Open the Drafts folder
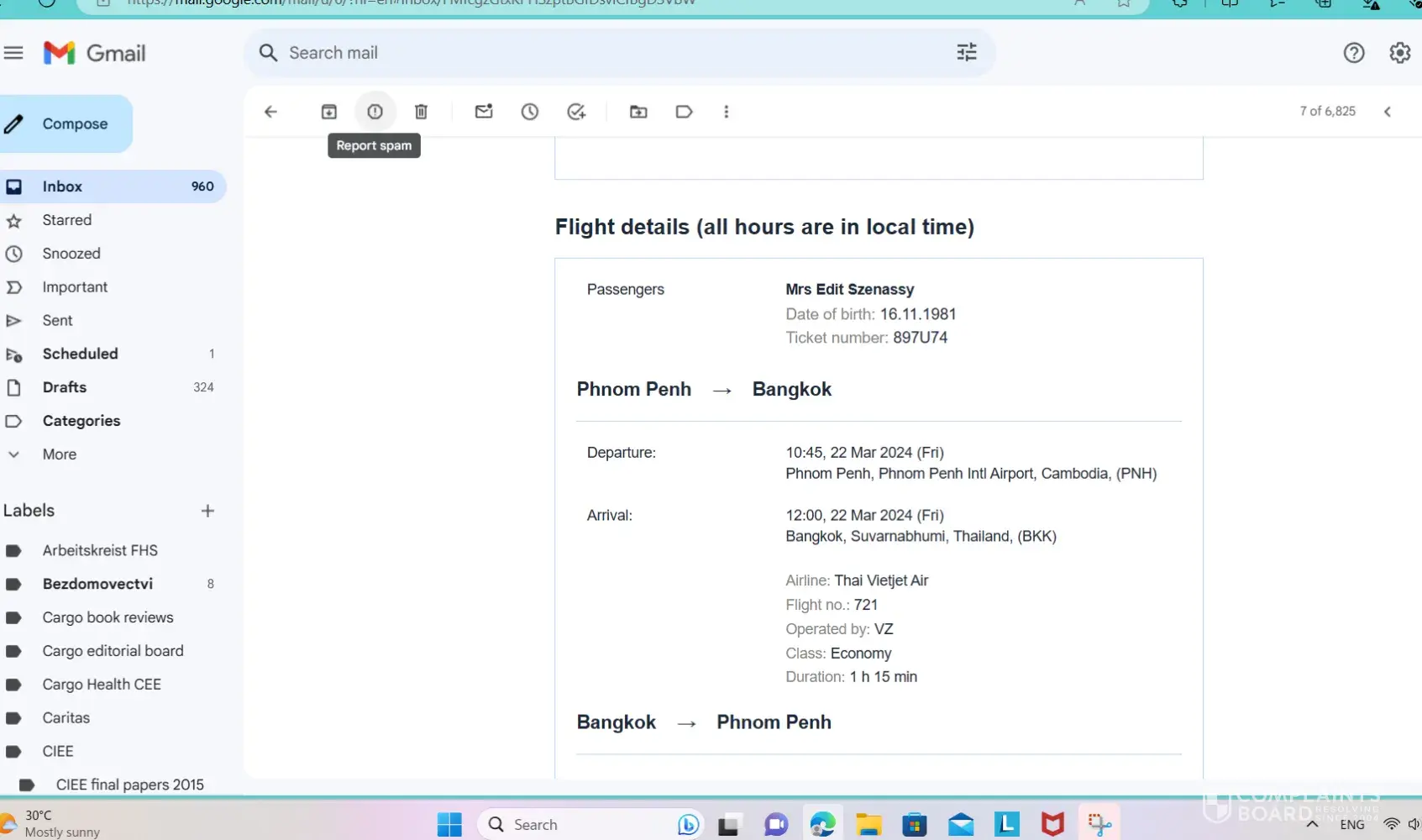The image size is (1422, 840). 112,387
